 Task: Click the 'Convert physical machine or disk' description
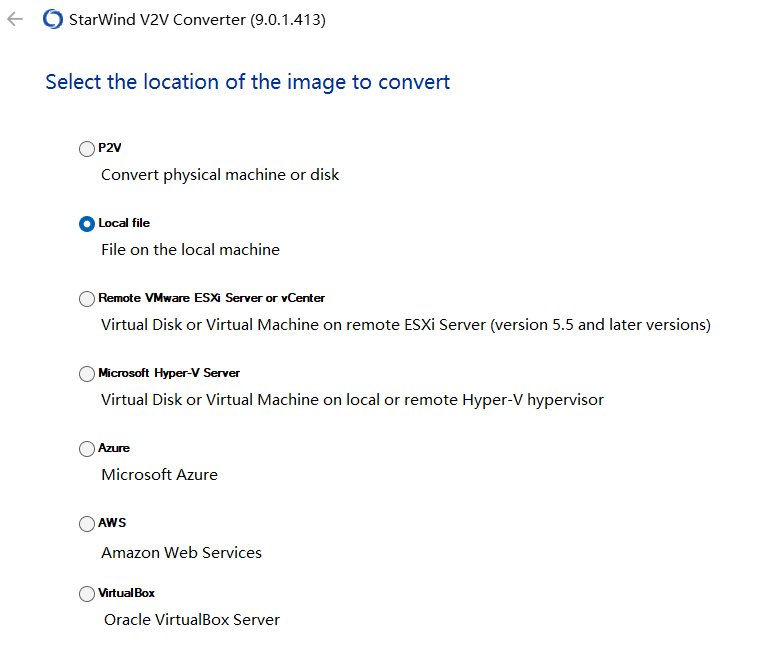coord(220,175)
